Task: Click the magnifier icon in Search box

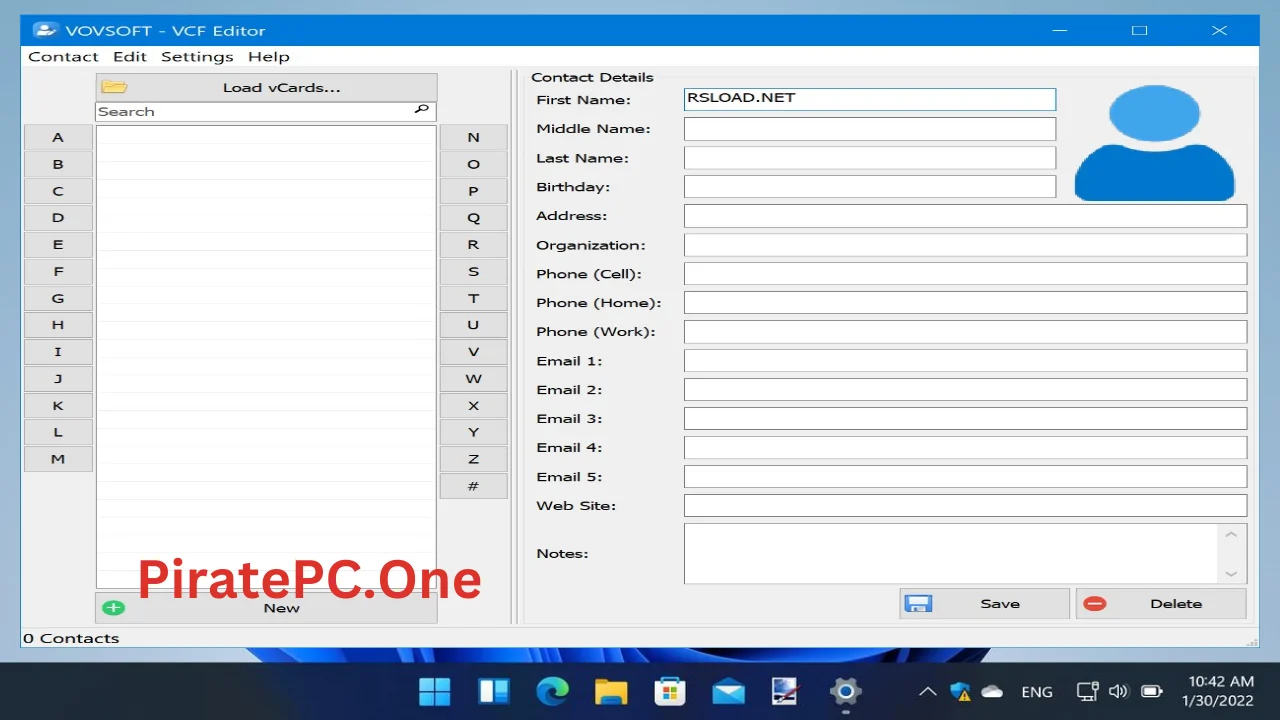Action: coord(422,110)
